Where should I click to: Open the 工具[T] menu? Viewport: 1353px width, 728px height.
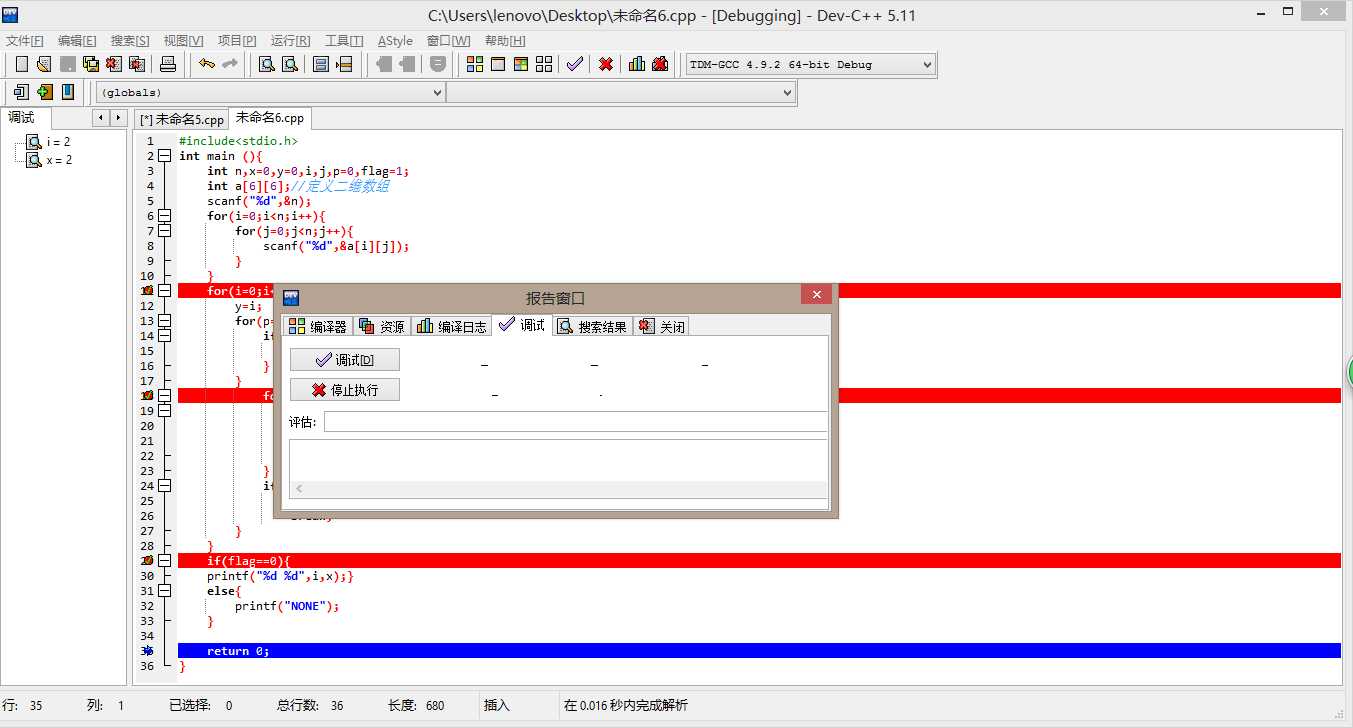click(x=344, y=41)
